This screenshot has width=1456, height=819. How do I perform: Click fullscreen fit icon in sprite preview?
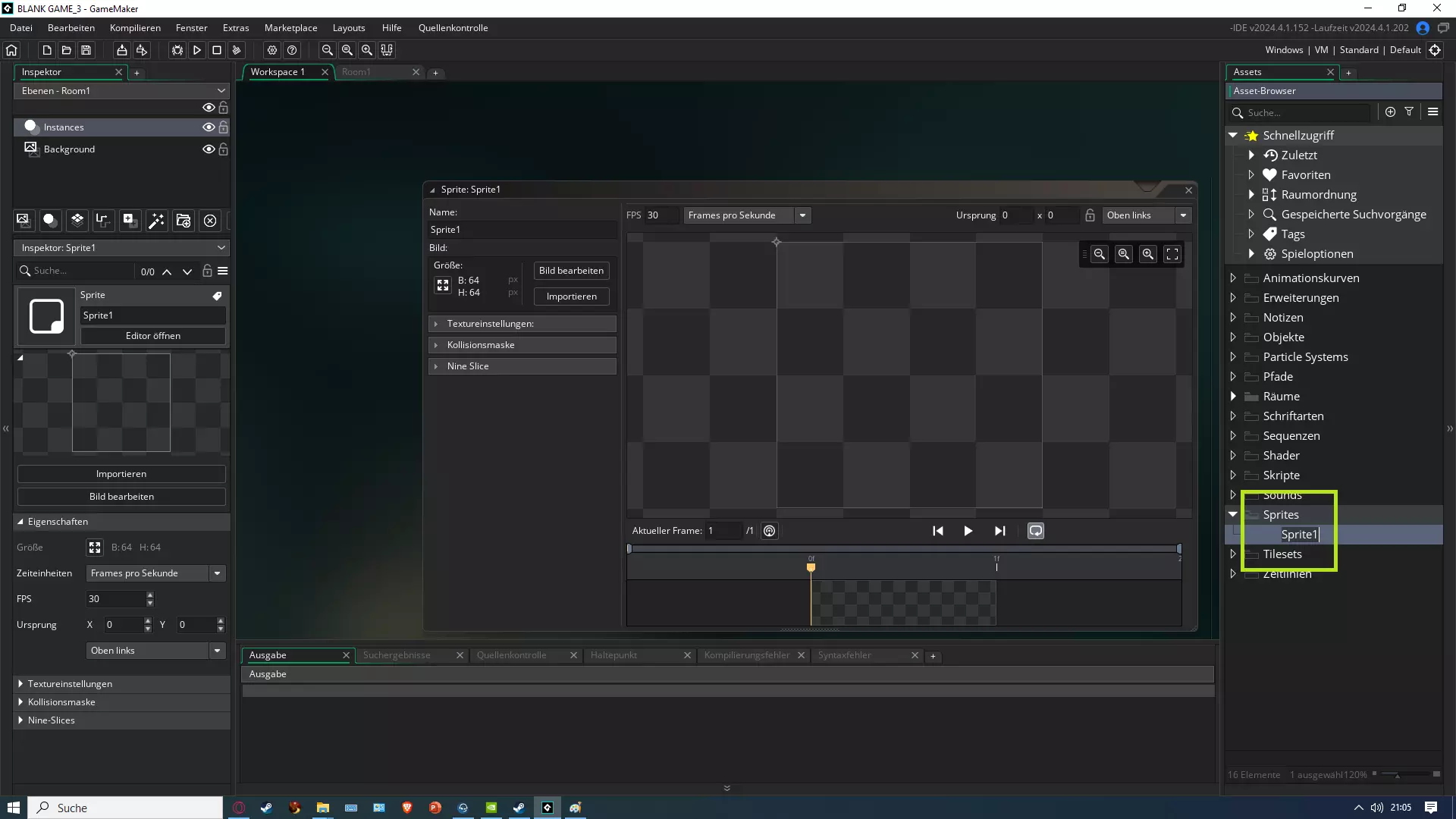(x=1172, y=255)
